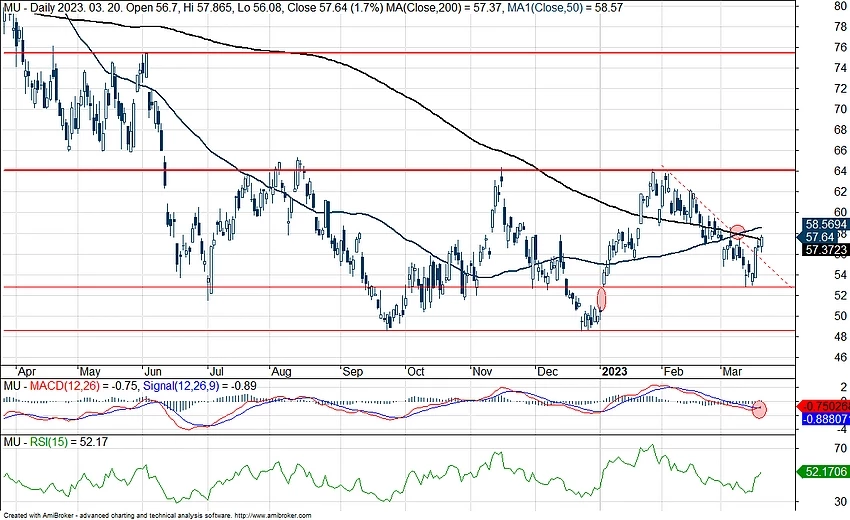Image resolution: width=850 pixels, height=520 pixels.
Task: Click the Signal(12,26,9) = -0.89 title
Action: coord(199,386)
